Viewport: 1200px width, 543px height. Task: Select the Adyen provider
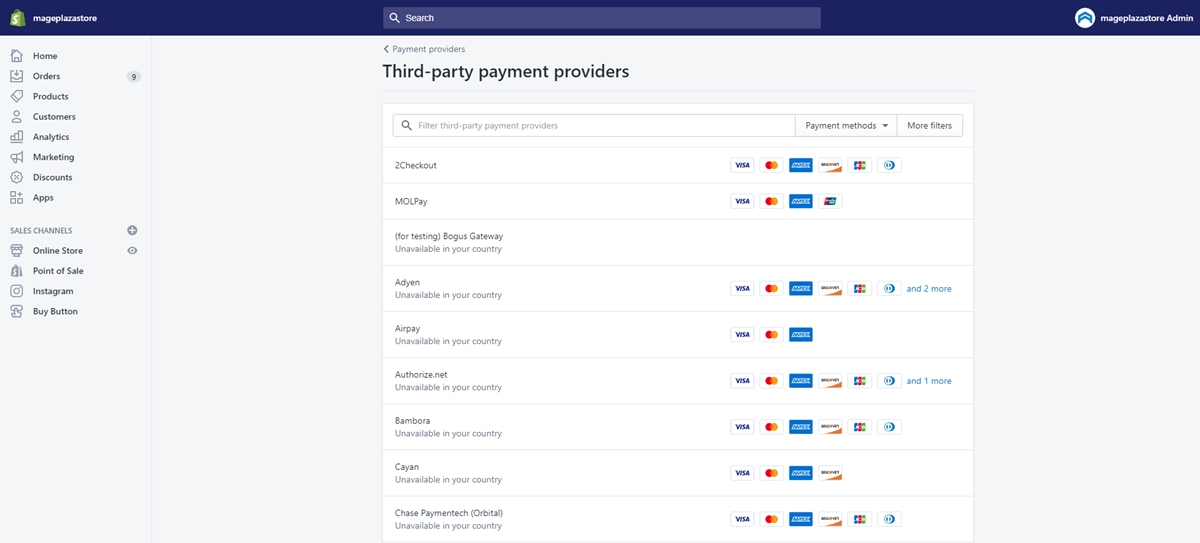(x=678, y=289)
